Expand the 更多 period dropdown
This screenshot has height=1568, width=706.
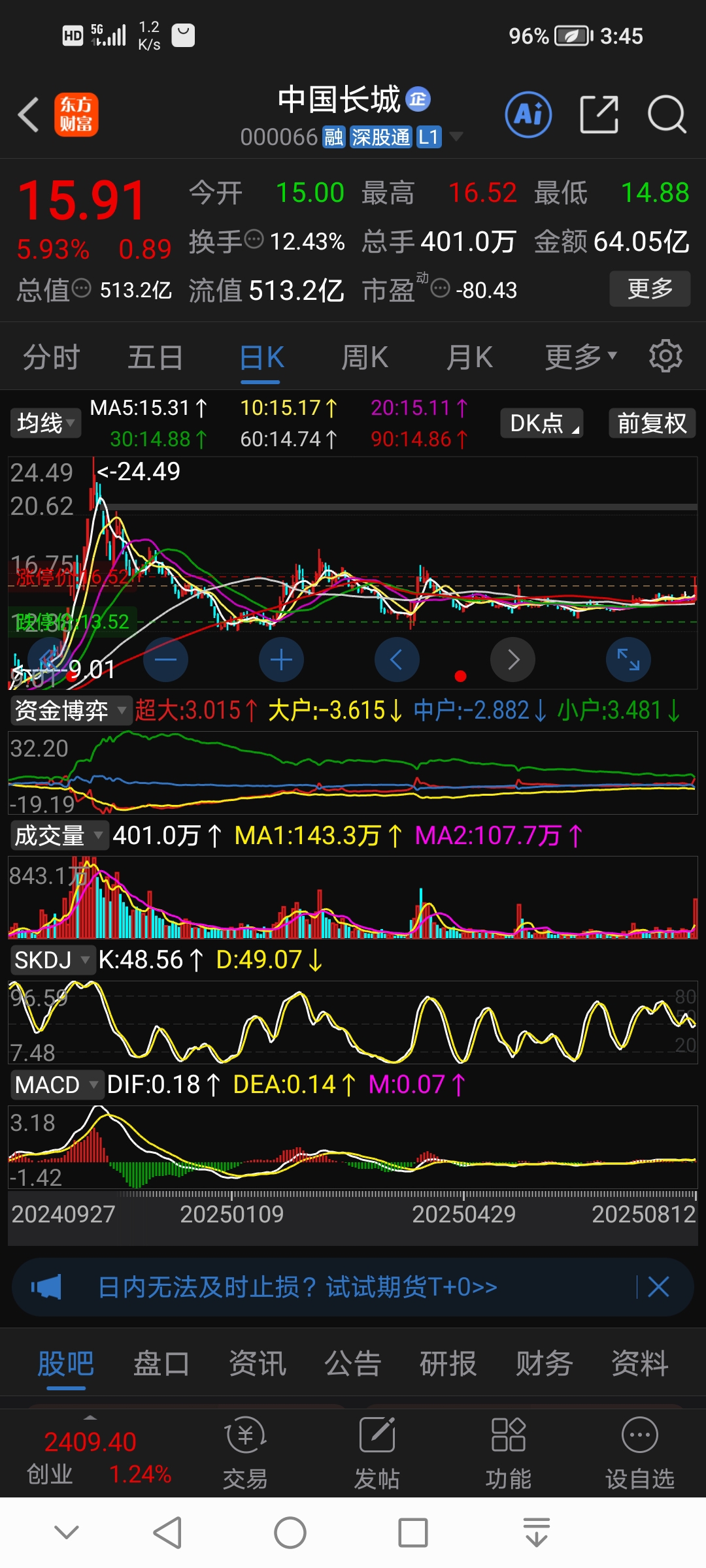tap(581, 357)
